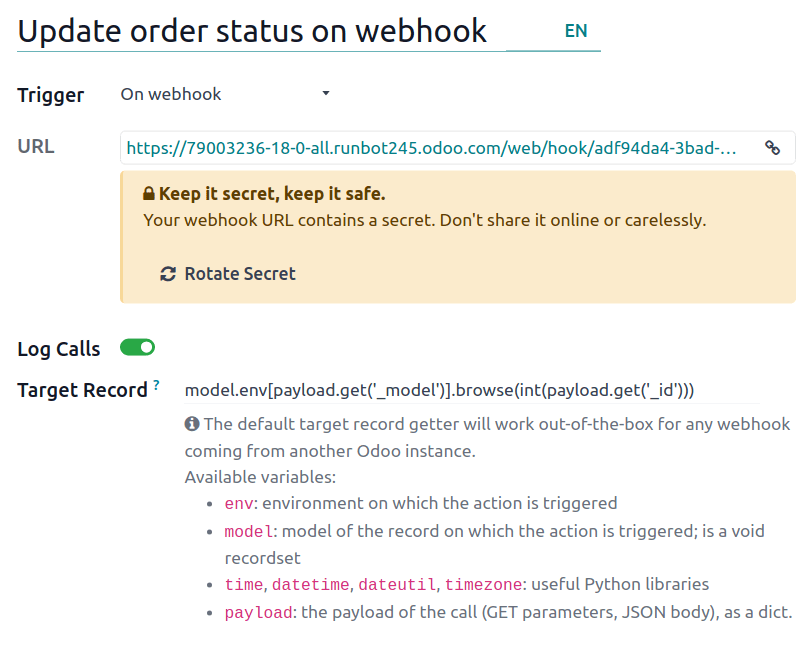
Task: Click the circular arrows icon beside Rotate Secret
Action: 168,274
